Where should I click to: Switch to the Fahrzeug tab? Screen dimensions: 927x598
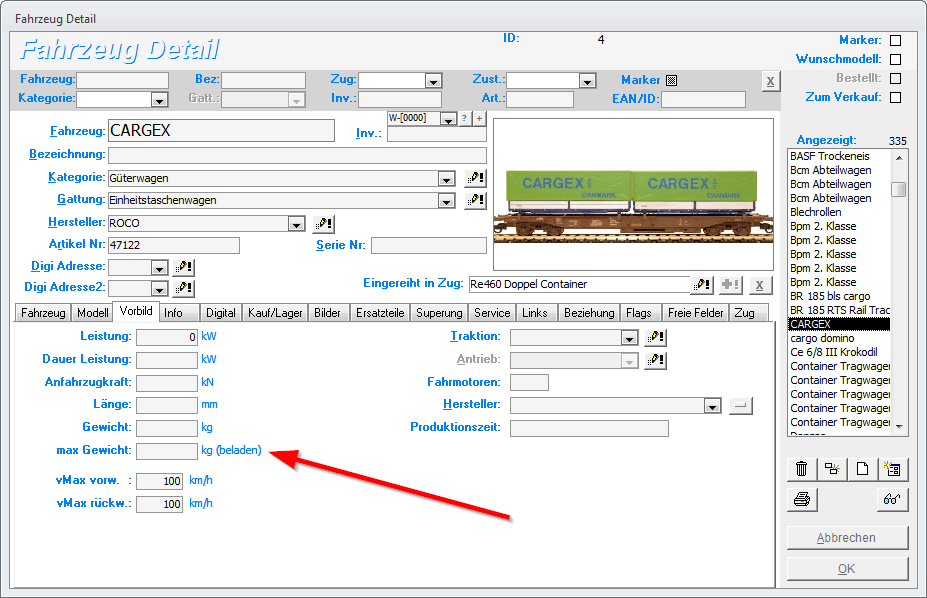click(x=43, y=313)
